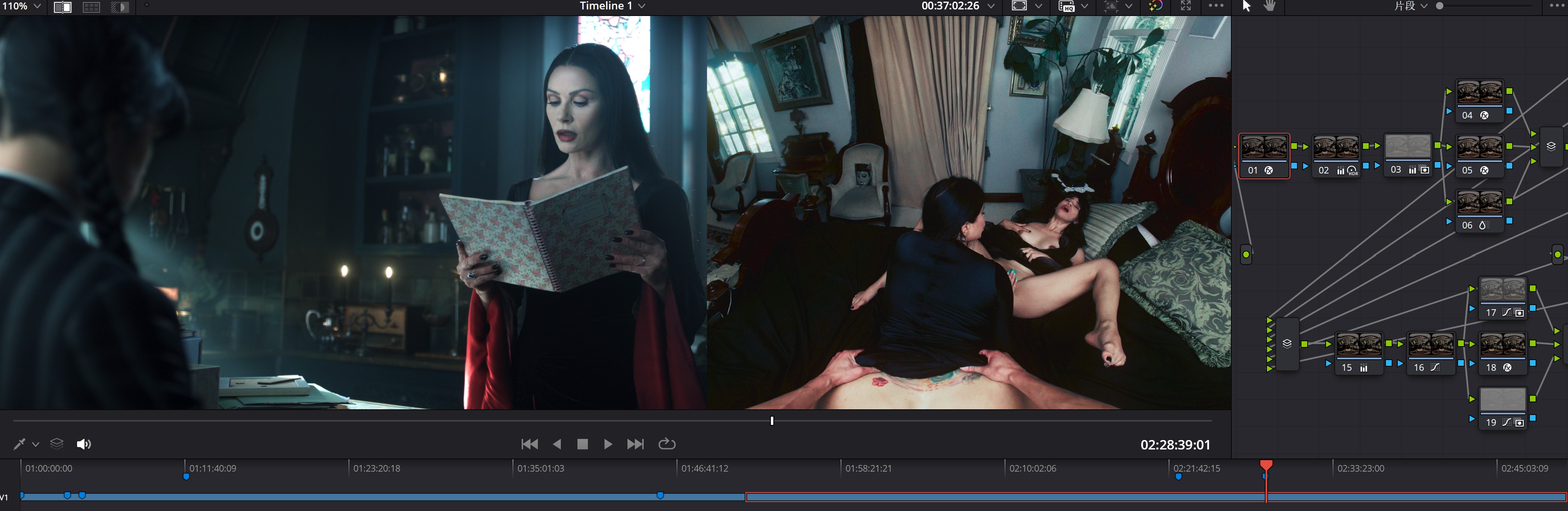Enable image wipe split view
The width and height of the screenshot is (1568, 511).
click(63, 7)
